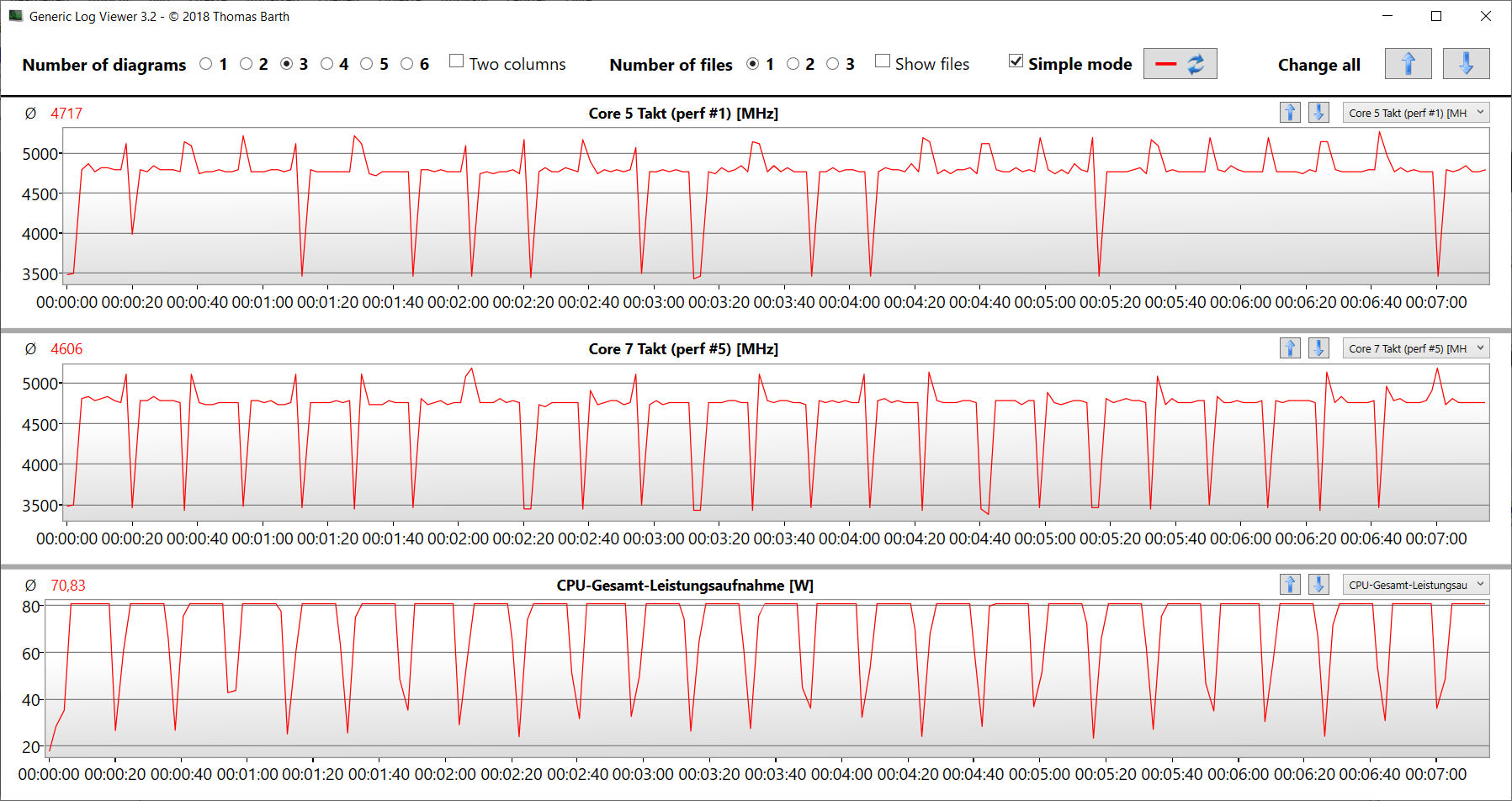Viewport: 1512px width, 801px height.
Task: Click down arrow for Core 7 Takt diagram
Action: (x=1318, y=348)
